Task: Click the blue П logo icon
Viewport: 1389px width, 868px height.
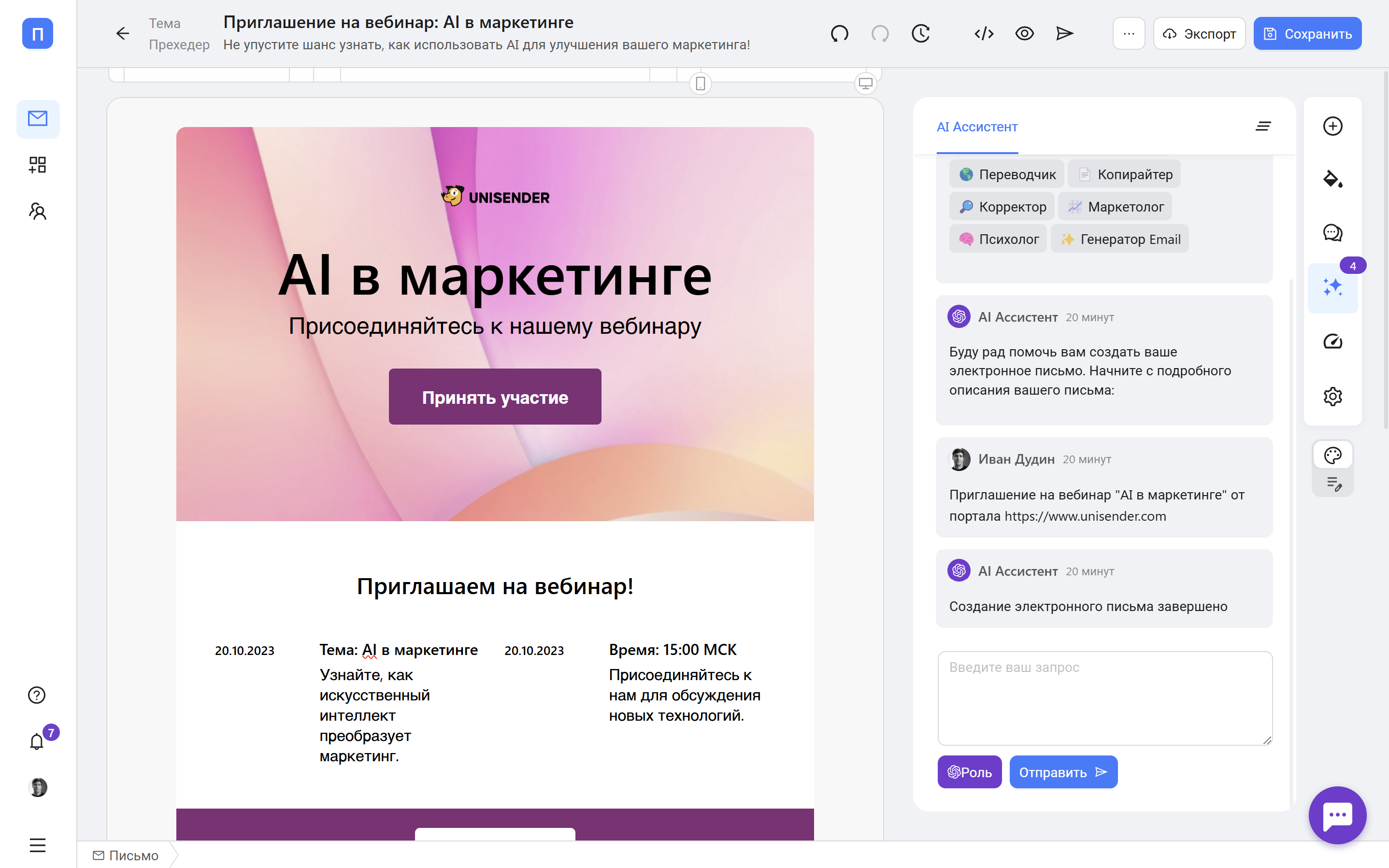Action: [x=37, y=33]
